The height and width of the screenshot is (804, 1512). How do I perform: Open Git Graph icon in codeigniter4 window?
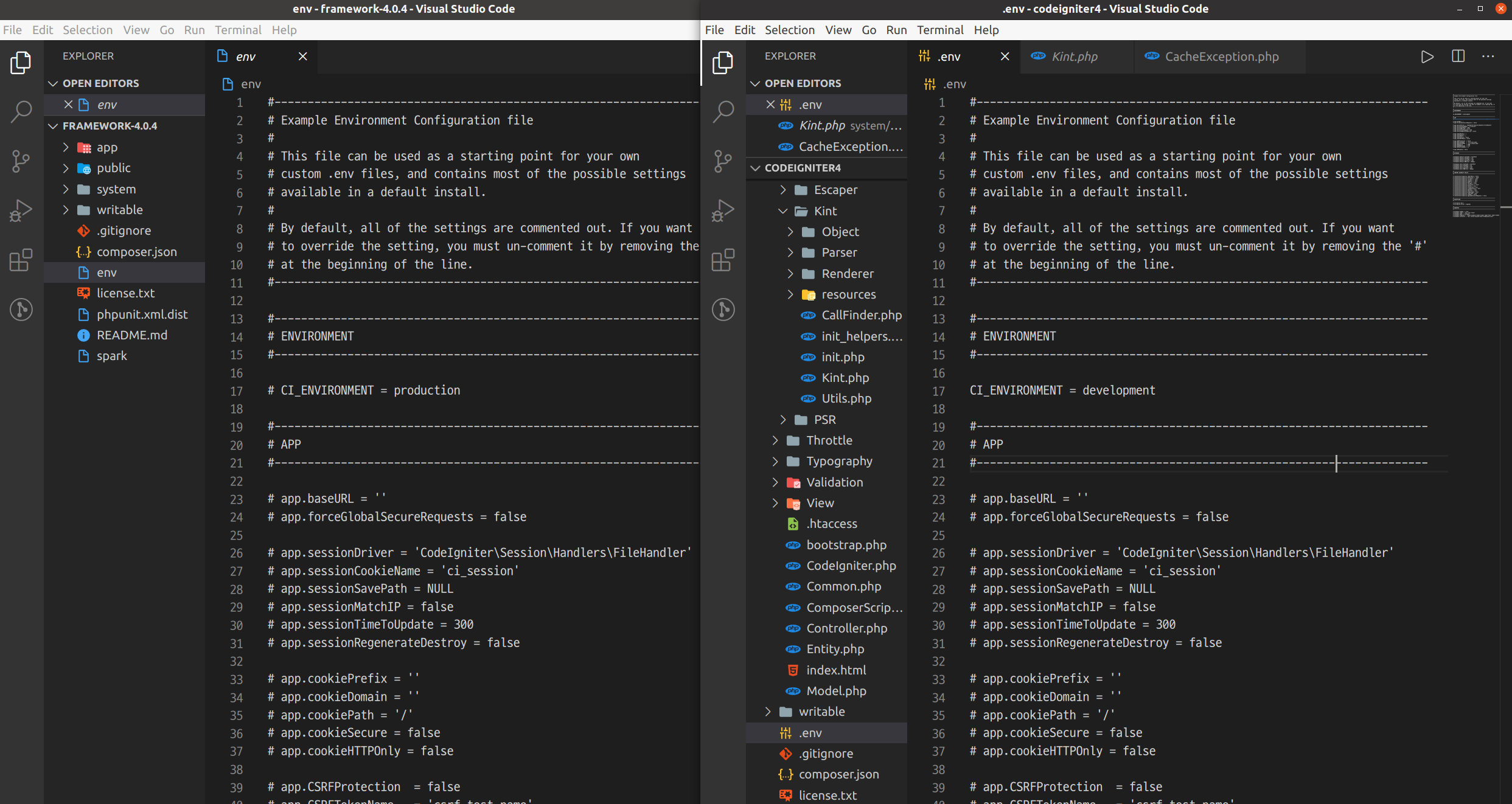point(723,310)
